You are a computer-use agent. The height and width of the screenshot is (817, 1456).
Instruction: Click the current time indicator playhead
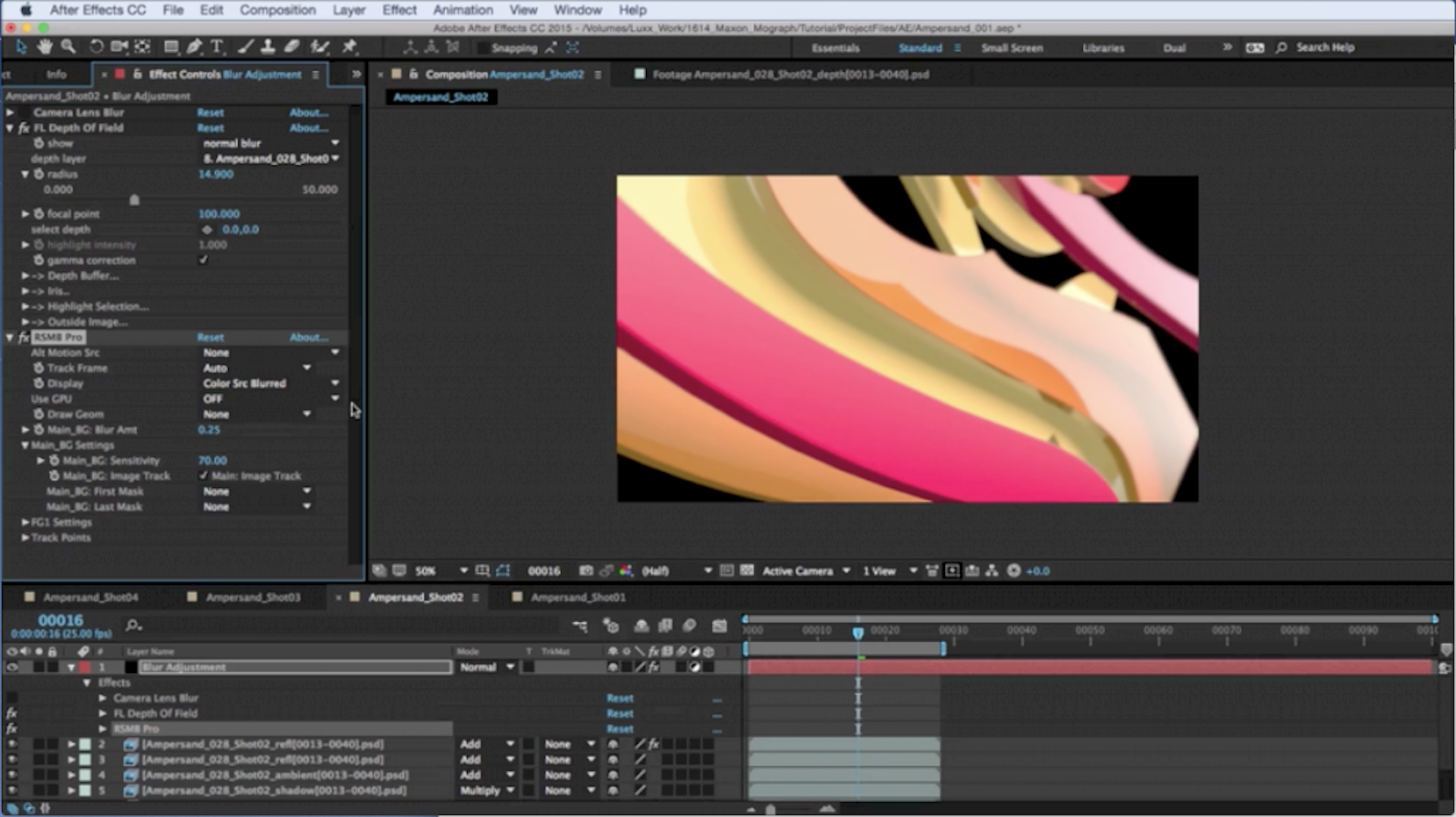[x=858, y=632]
